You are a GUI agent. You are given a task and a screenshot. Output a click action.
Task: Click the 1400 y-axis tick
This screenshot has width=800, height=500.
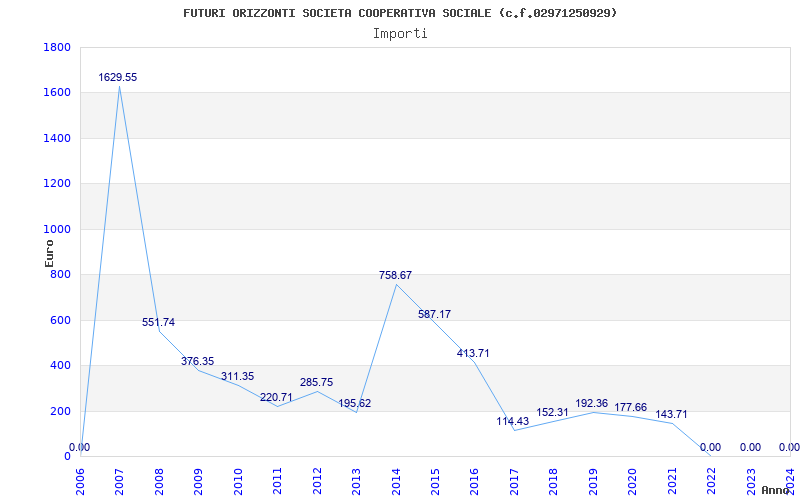point(57,138)
